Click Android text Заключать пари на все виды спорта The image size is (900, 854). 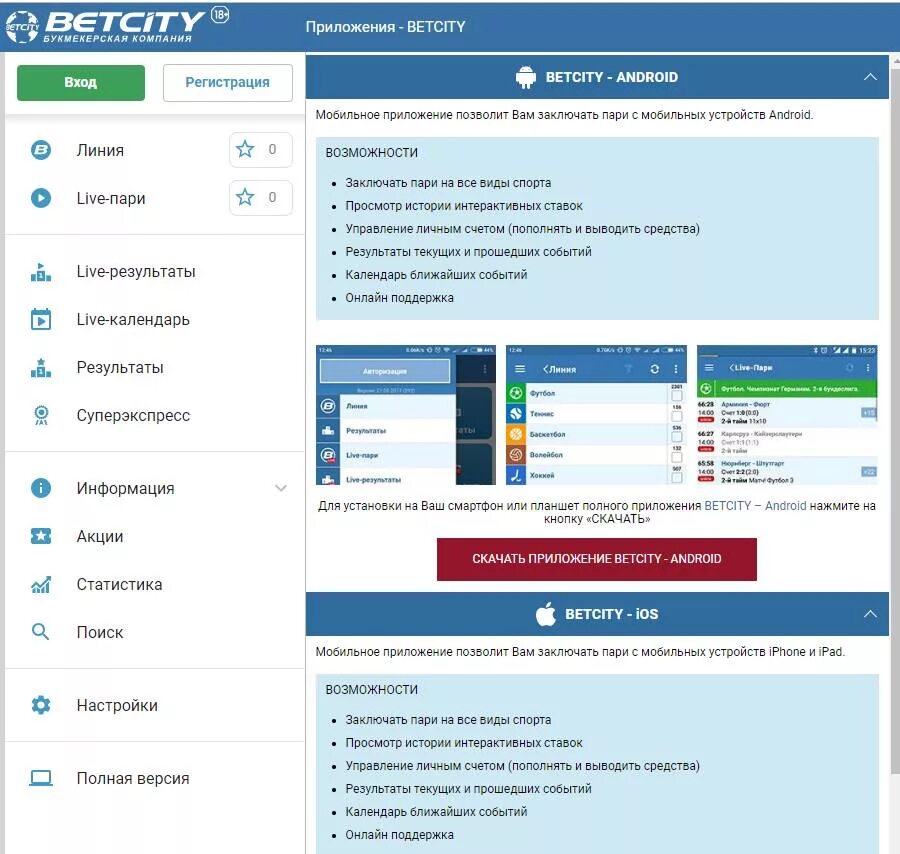[x=448, y=183]
